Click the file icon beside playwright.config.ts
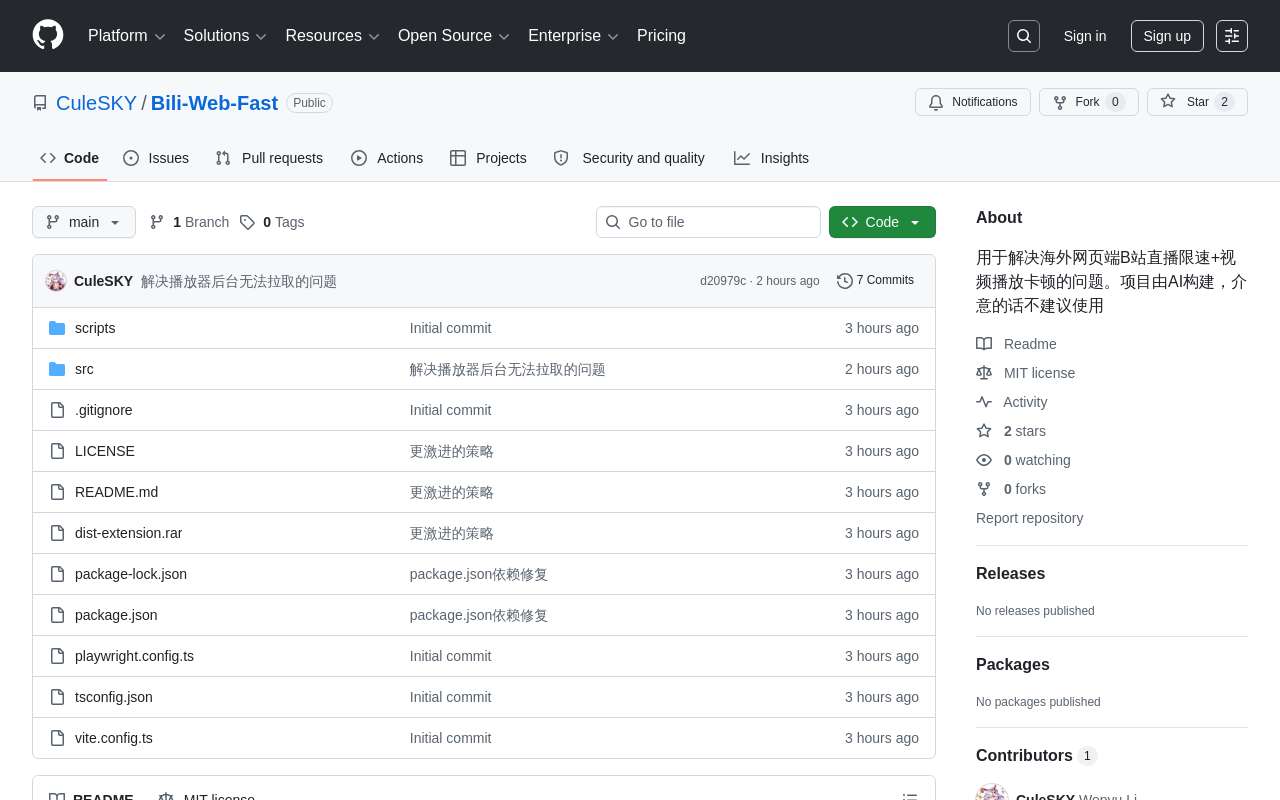This screenshot has width=1280, height=800. click(x=57, y=656)
